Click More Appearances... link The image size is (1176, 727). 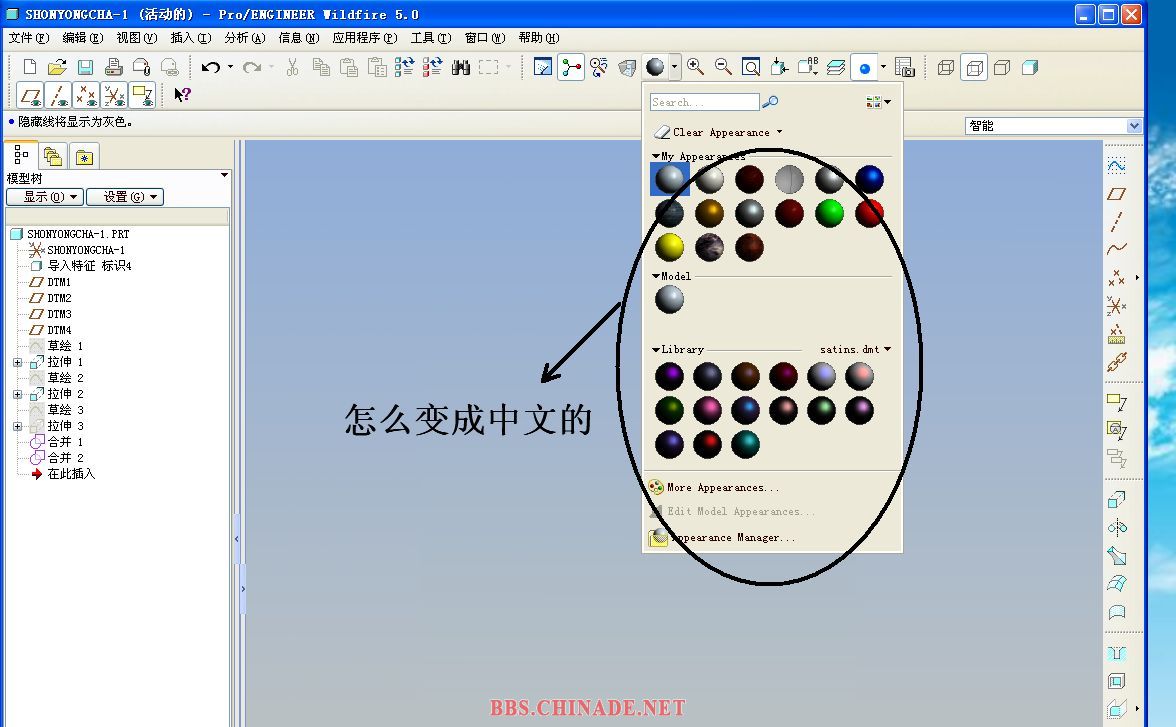(722, 488)
